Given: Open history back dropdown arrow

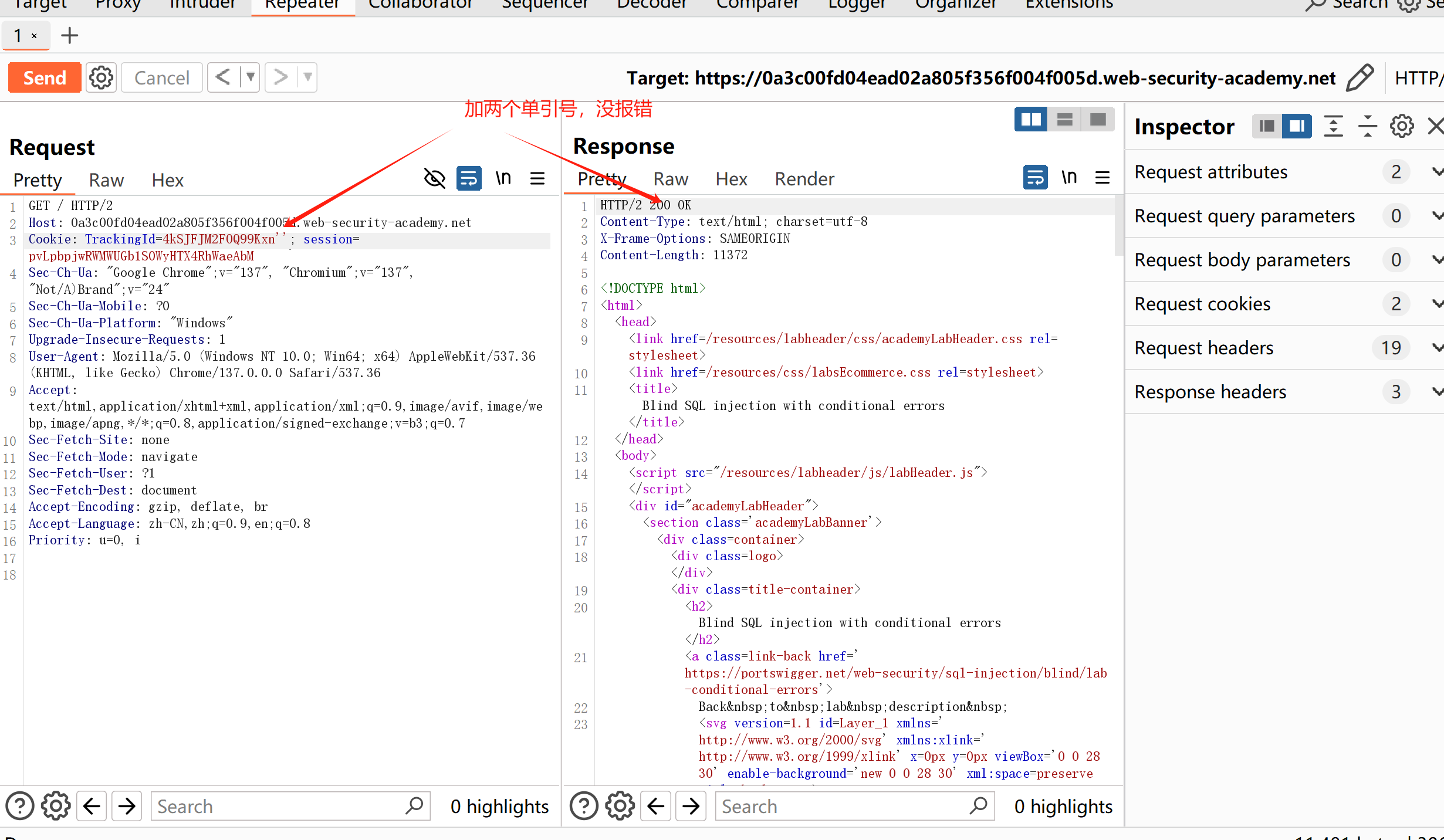Looking at the screenshot, I should (x=251, y=77).
